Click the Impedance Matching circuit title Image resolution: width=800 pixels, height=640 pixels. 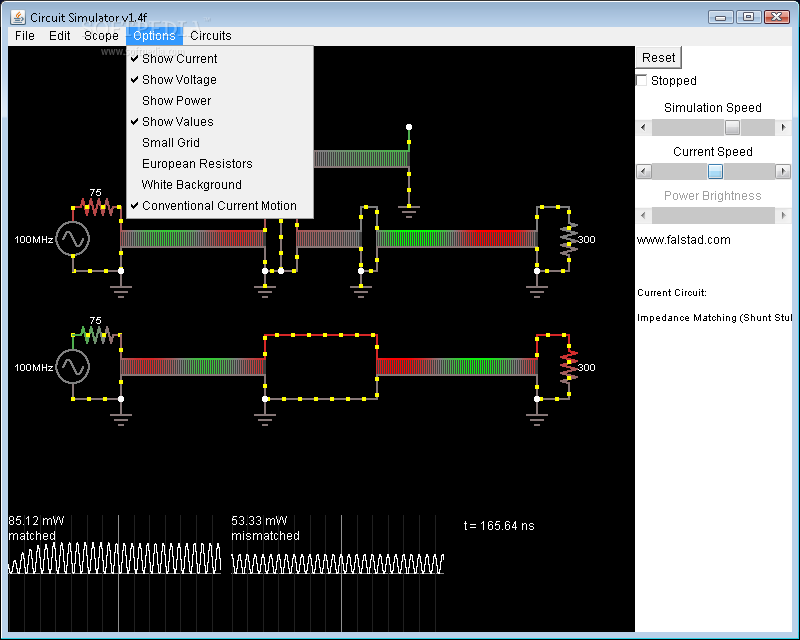click(x=715, y=317)
